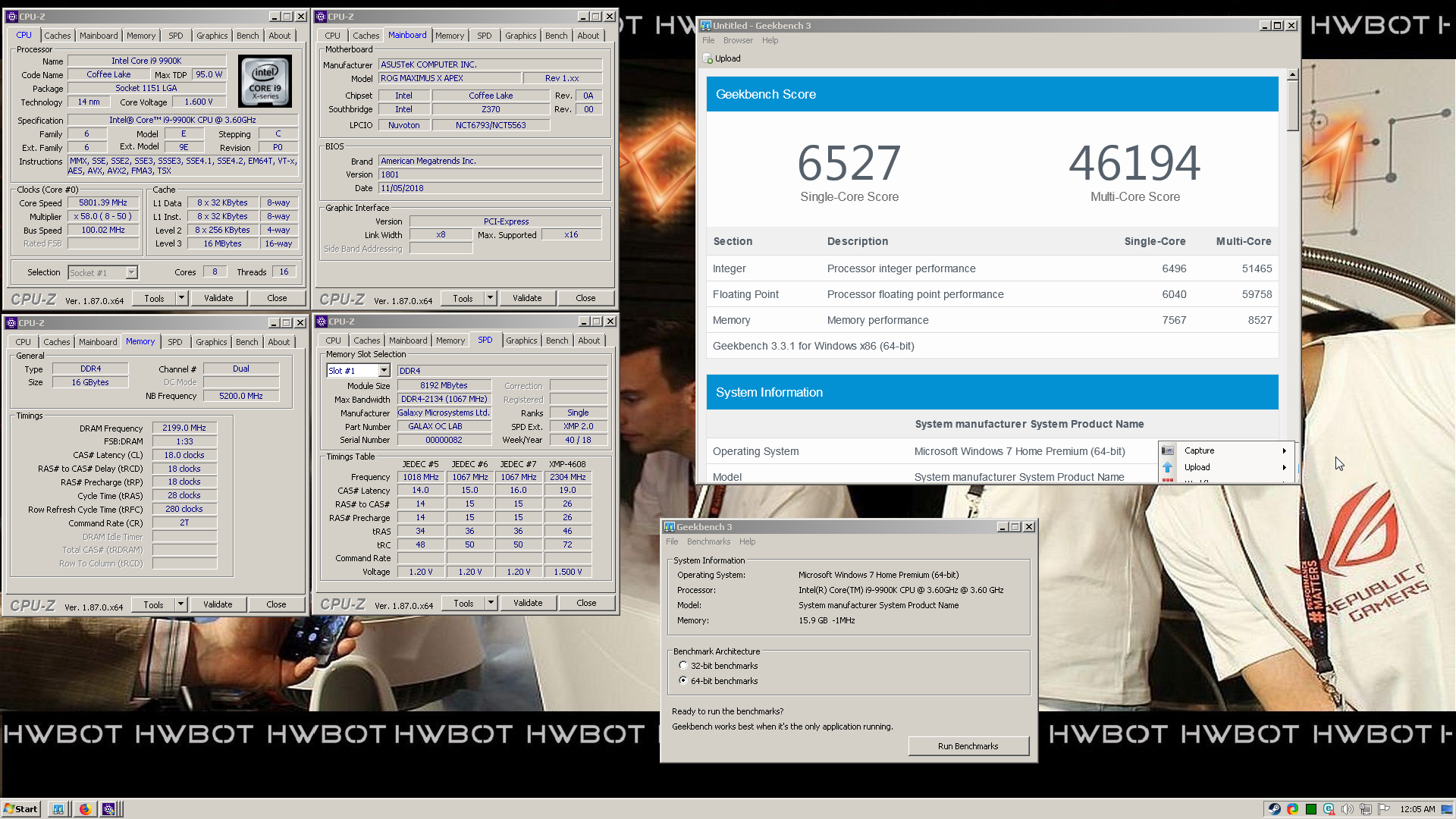Click the desktop preview icon beside the clock
The image size is (1456, 819).
click(x=1445, y=809)
